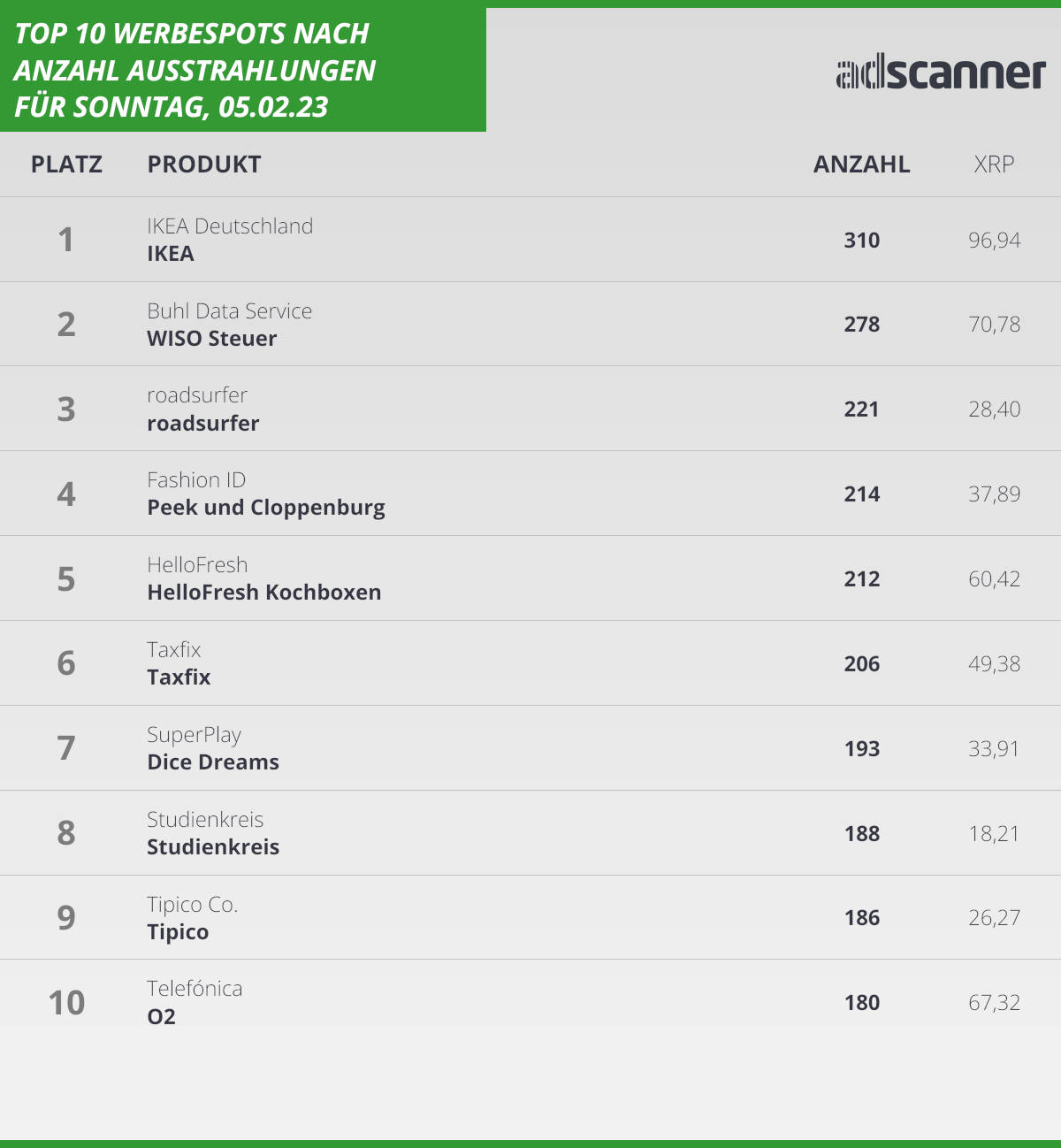Click the Taxfix product name
Screen dimensions: 1061x1148
pos(179,677)
